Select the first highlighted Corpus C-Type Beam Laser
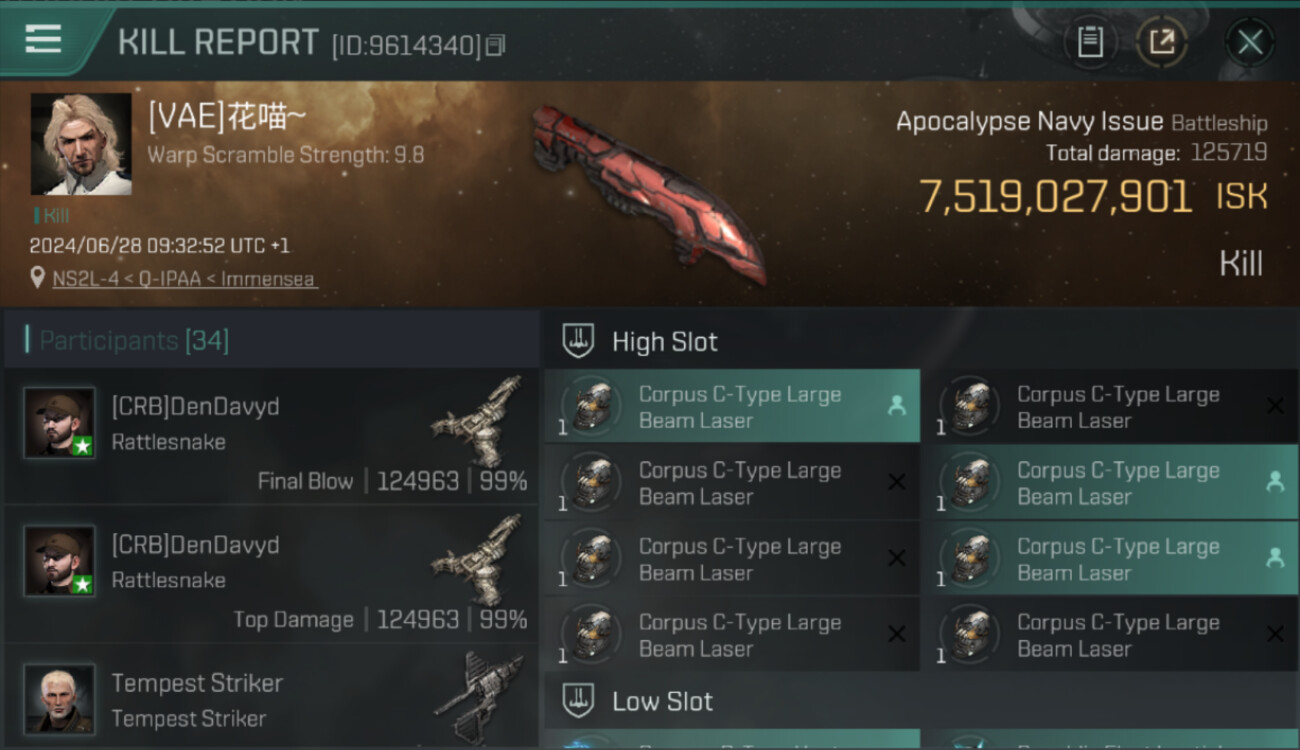 (x=732, y=407)
